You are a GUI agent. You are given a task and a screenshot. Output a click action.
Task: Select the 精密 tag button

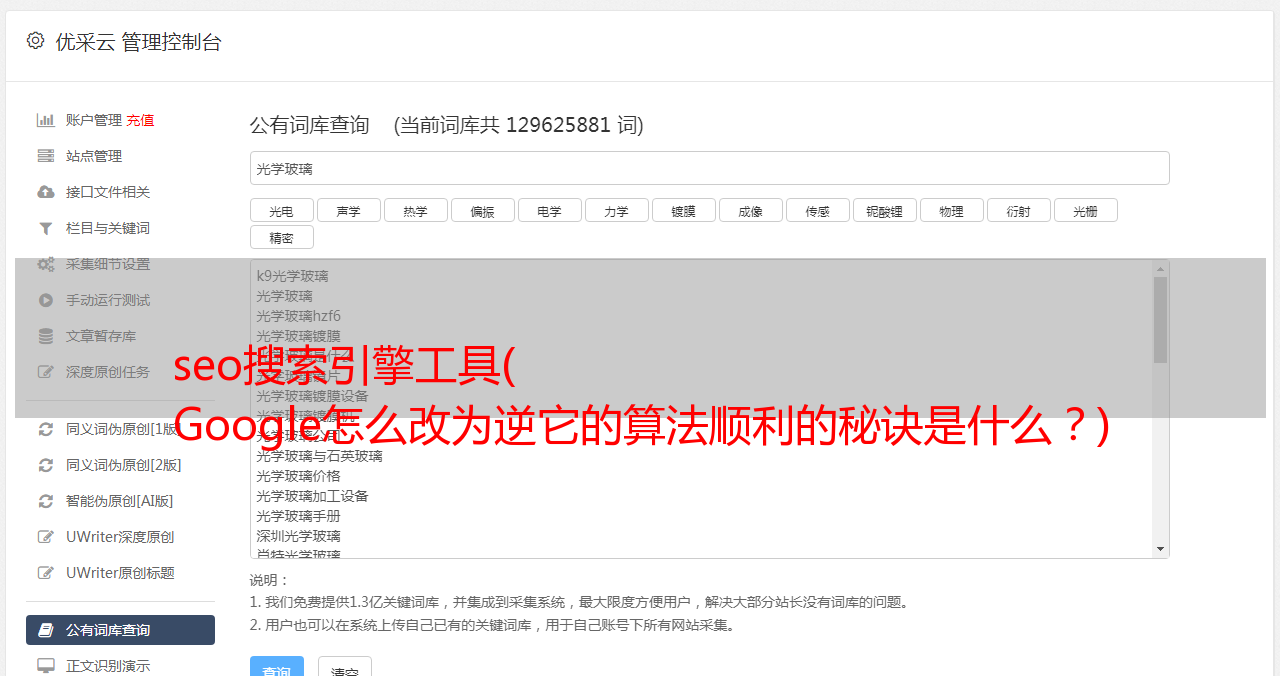pyautogui.click(x=281, y=237)
